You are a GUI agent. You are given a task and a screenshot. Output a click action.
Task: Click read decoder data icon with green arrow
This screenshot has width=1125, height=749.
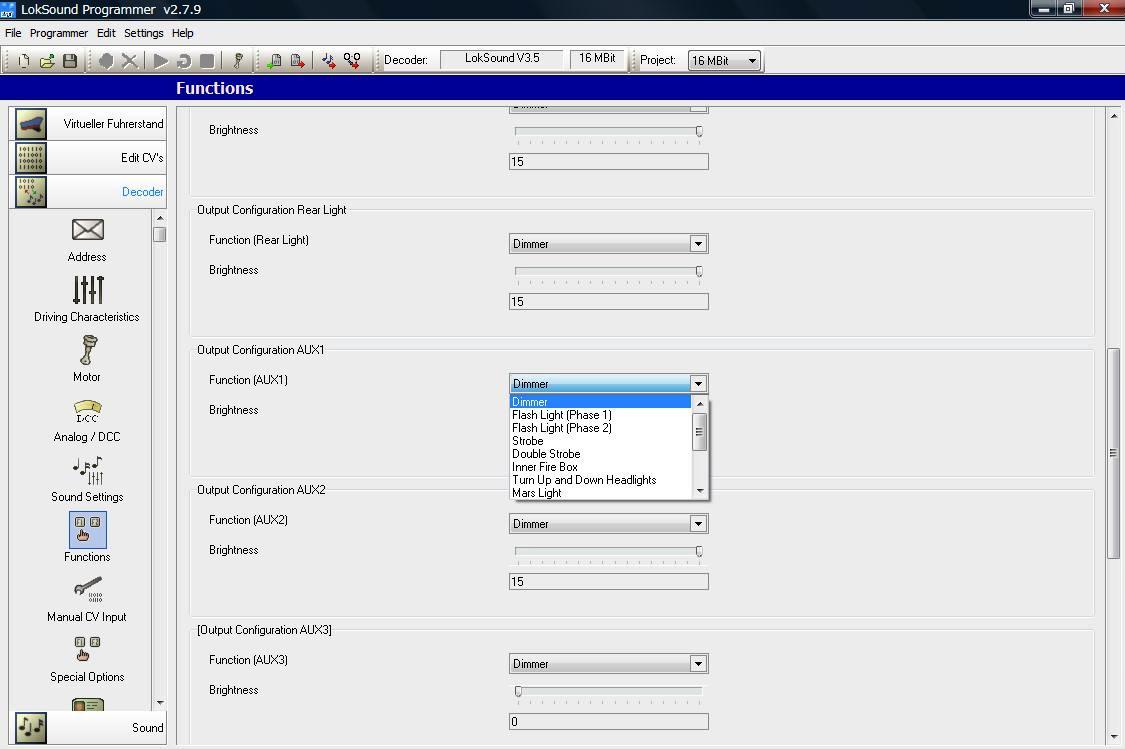pos(274,61)
